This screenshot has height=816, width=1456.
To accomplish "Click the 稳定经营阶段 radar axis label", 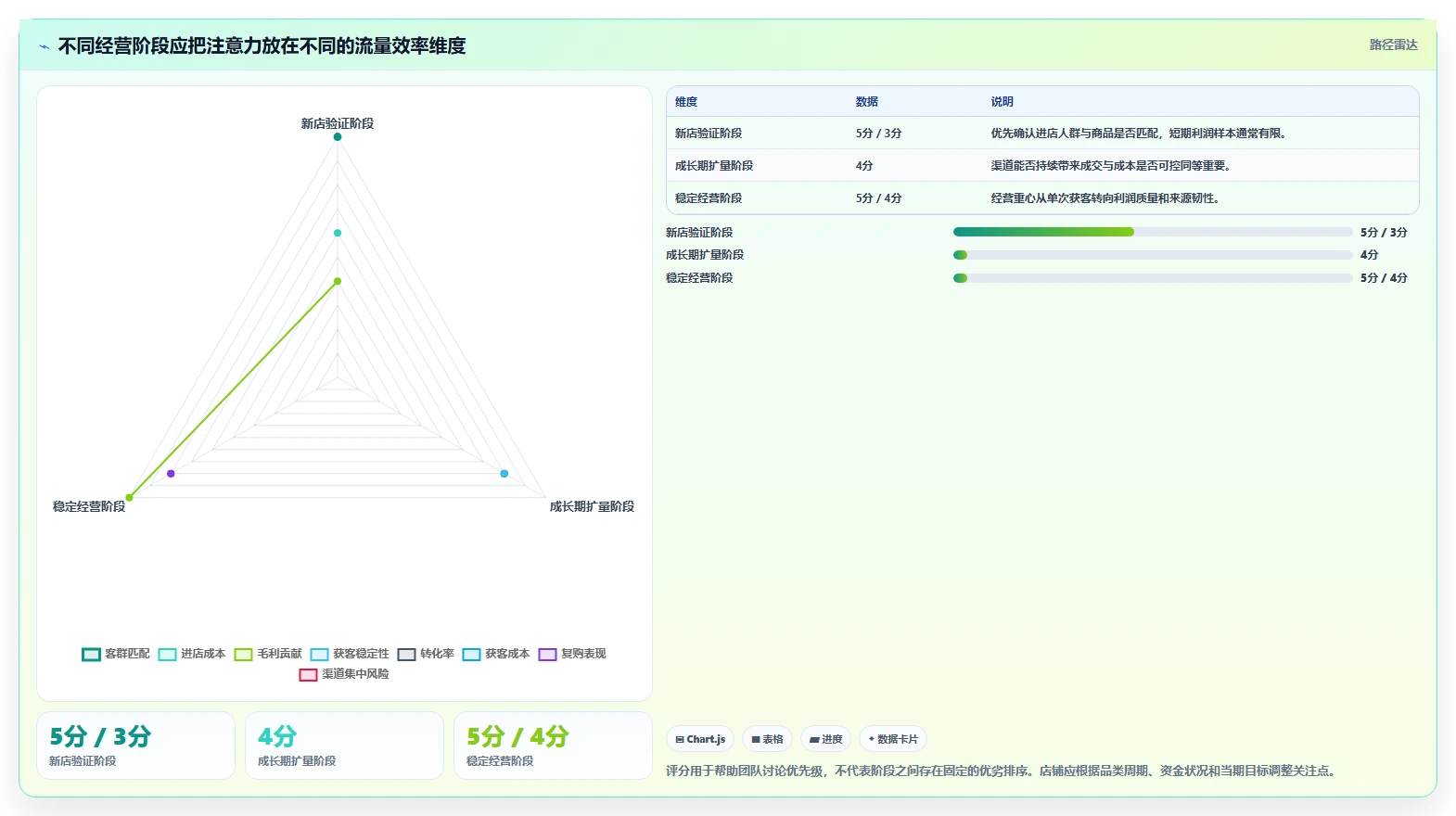I will pyautogui.click(x=89, y=506).
